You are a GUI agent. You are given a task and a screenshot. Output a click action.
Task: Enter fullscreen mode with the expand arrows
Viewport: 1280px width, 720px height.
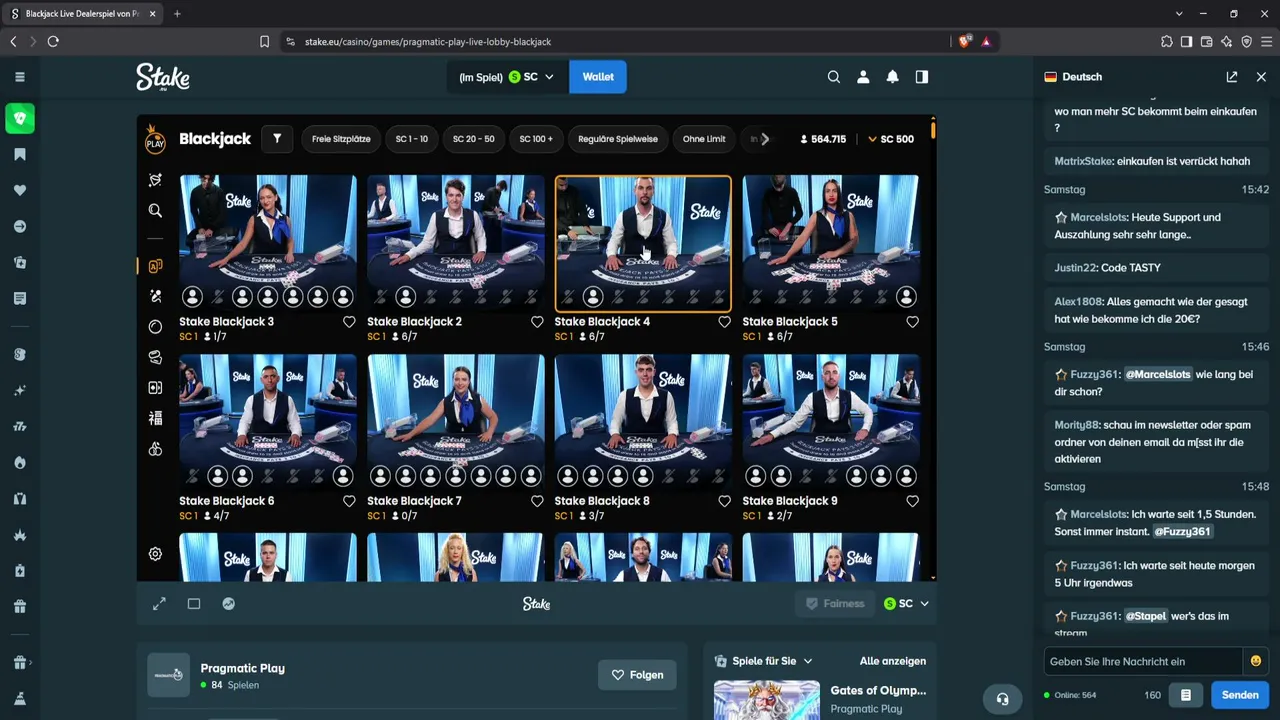click(x=159, y=604)
